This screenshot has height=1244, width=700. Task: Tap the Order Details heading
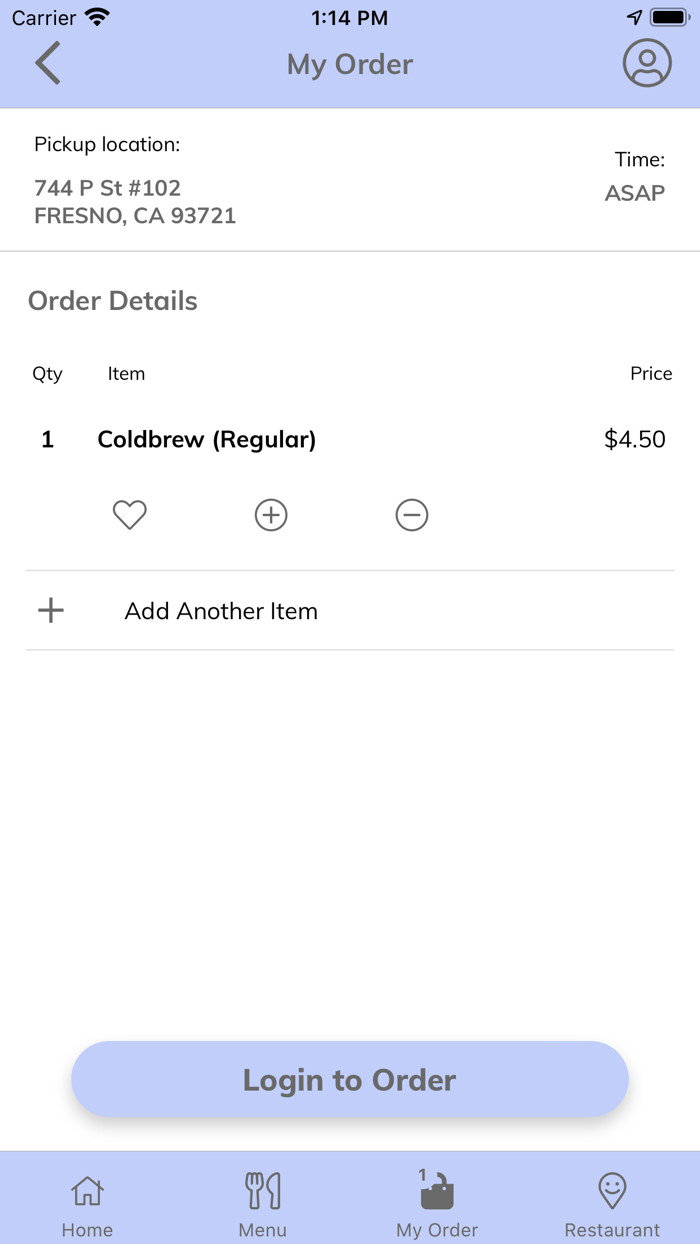tap(113, 301)
